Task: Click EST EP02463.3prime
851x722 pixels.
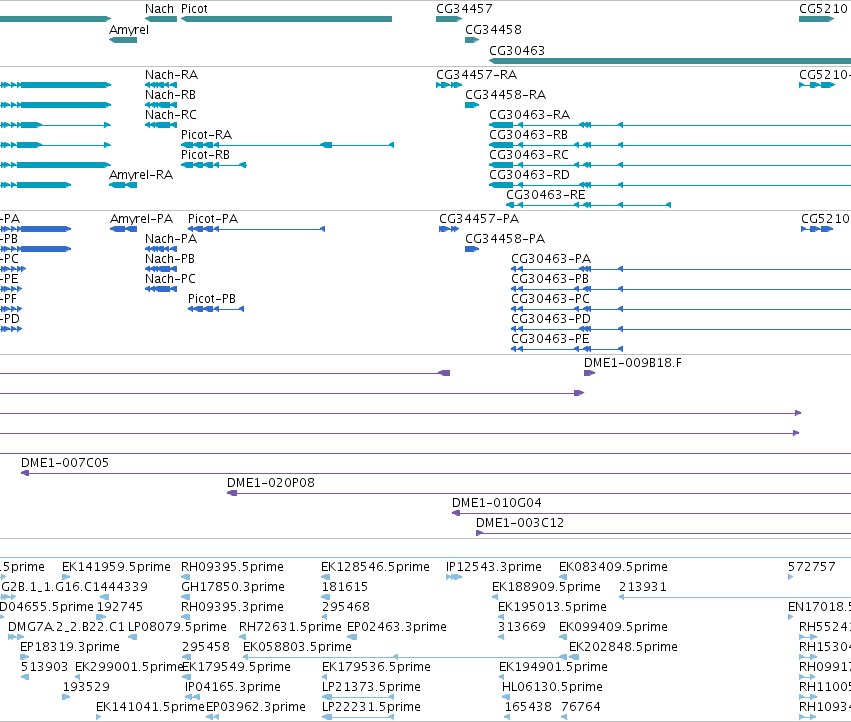Action: 397,627
